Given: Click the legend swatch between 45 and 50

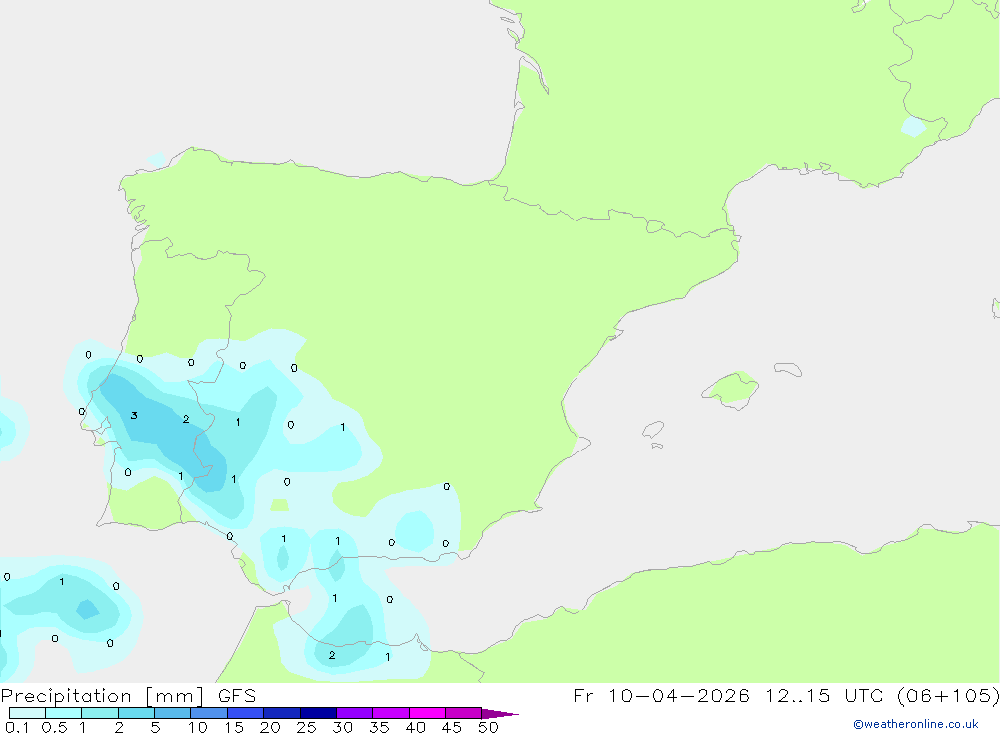Looking at the screenshot, I should coord(464,713).
